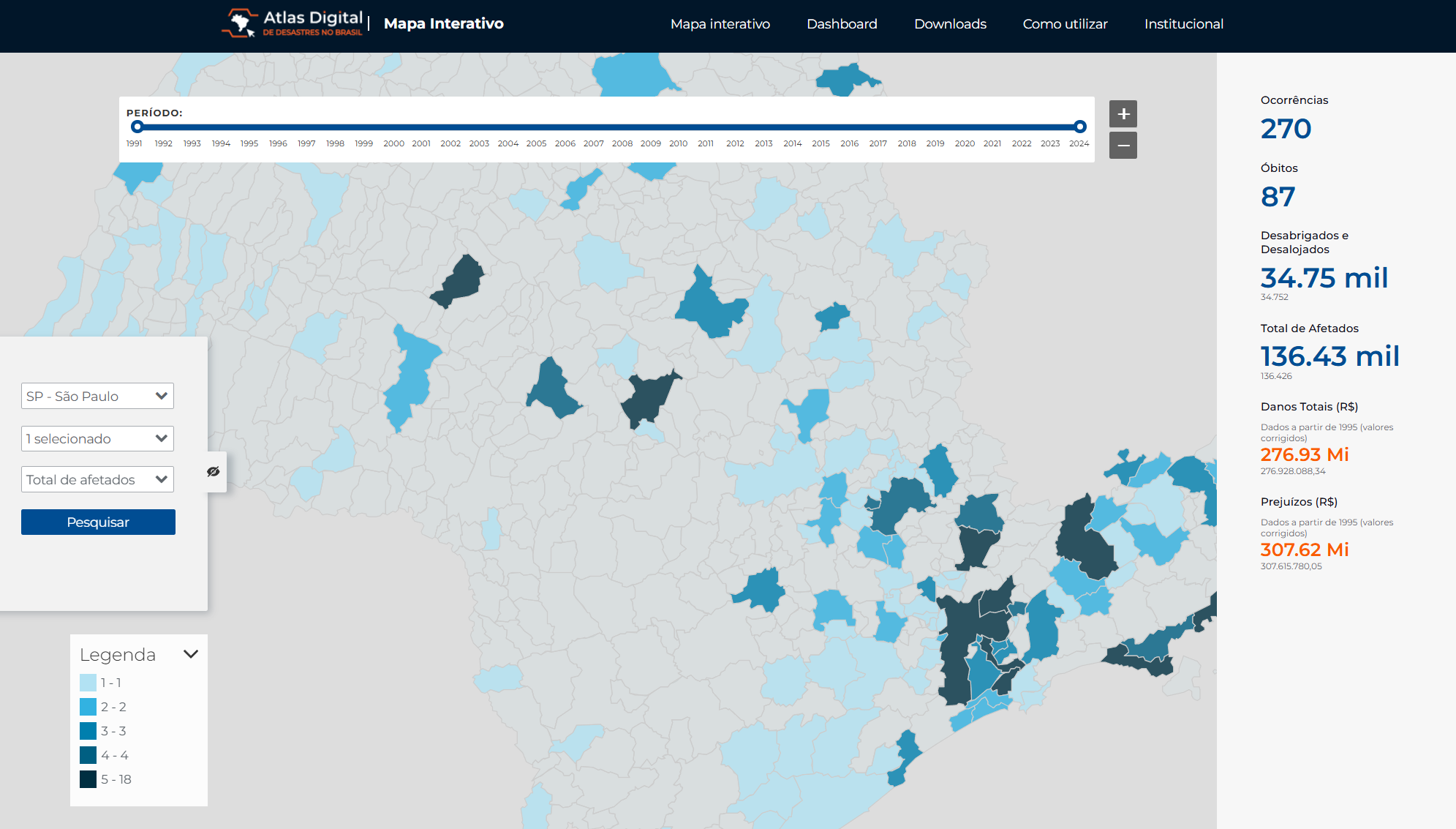Click the Mapa interativo nav link
Screen dimensions: 1456x829
pos(720,24)
